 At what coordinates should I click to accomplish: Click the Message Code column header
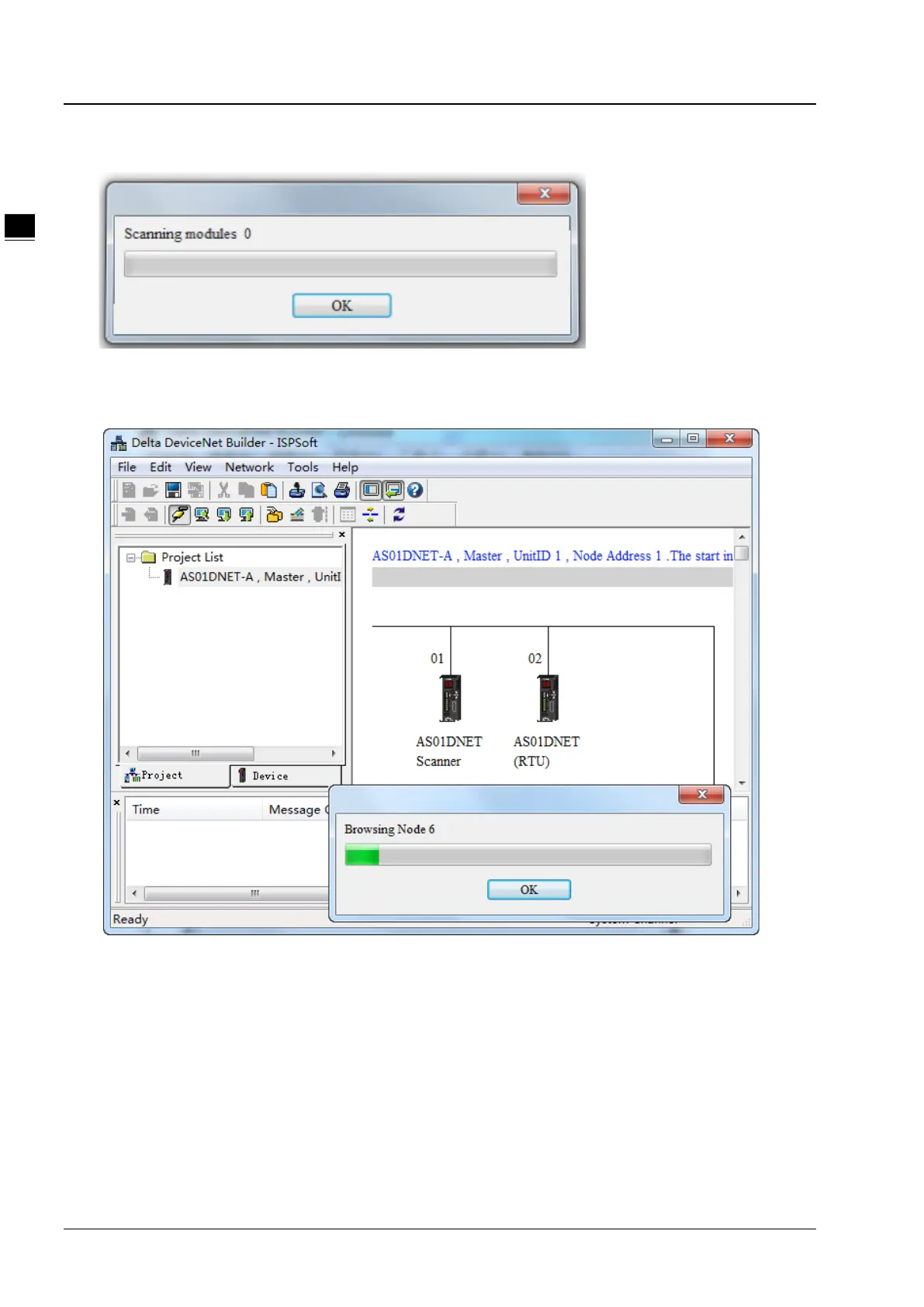pos(298,810)
